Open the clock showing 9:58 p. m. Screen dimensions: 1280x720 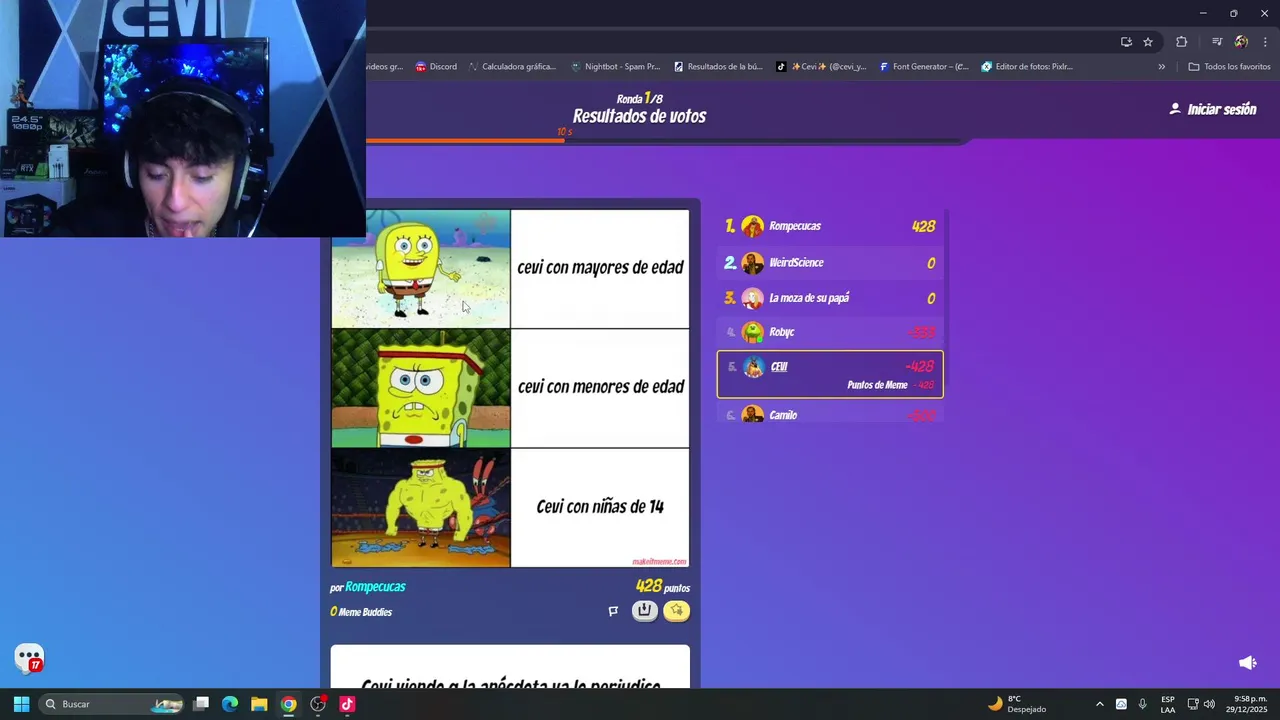1248,704
